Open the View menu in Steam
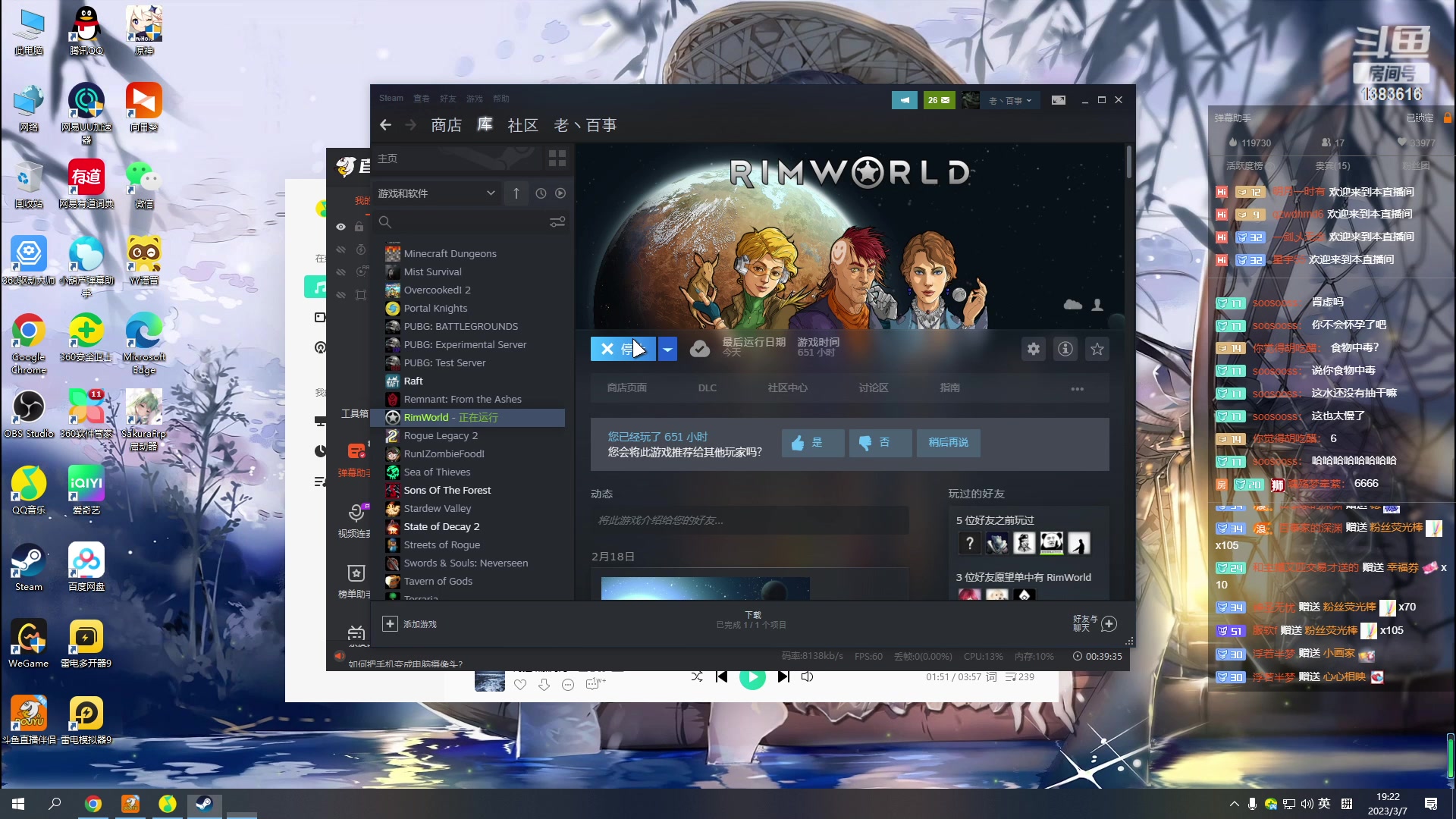Image resolution: width=1456 pixels, height=819 pixels. [x=422, y=99]
